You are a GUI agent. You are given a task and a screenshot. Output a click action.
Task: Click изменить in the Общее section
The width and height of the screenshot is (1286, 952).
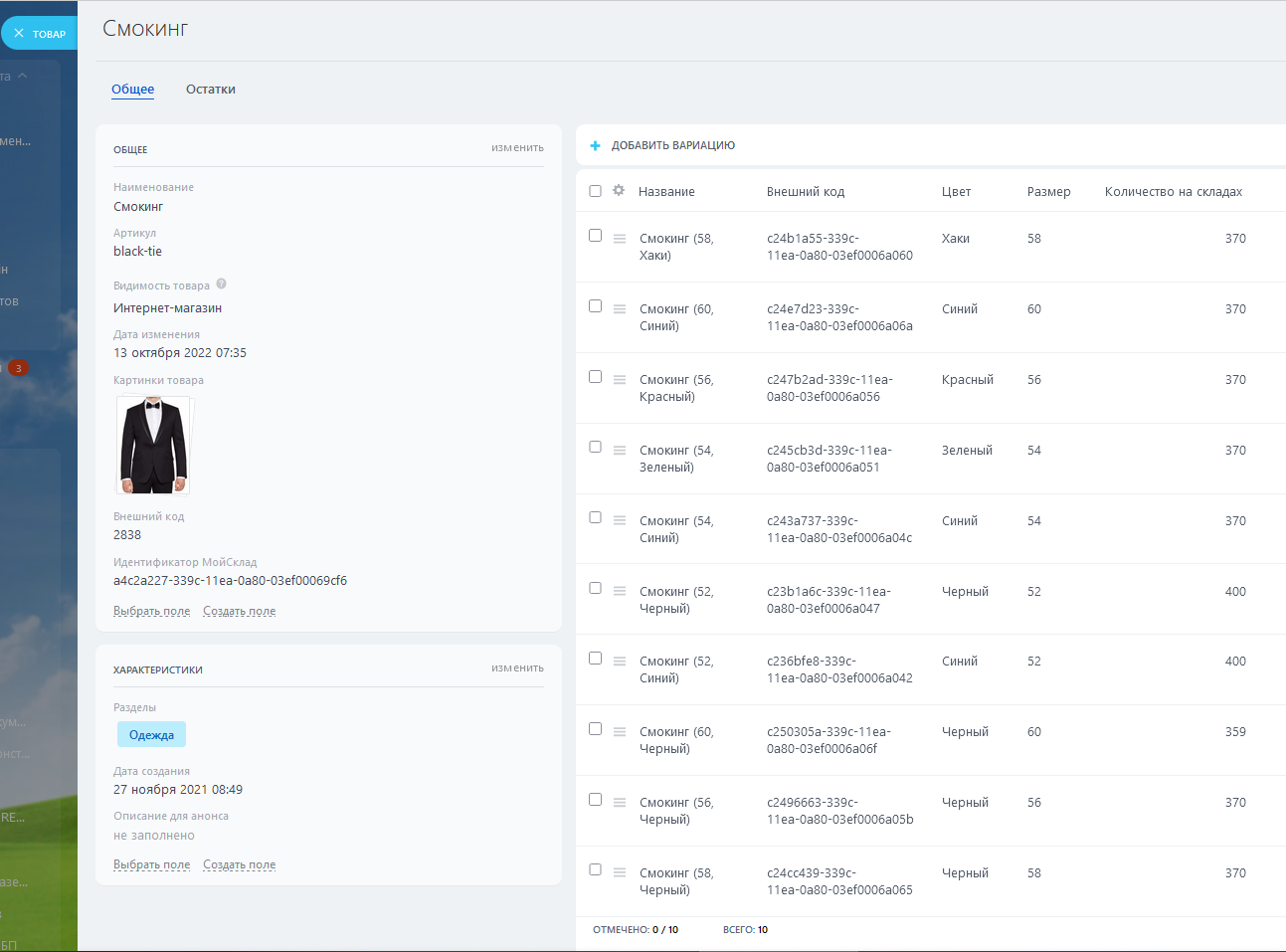(x=517, y=148)
